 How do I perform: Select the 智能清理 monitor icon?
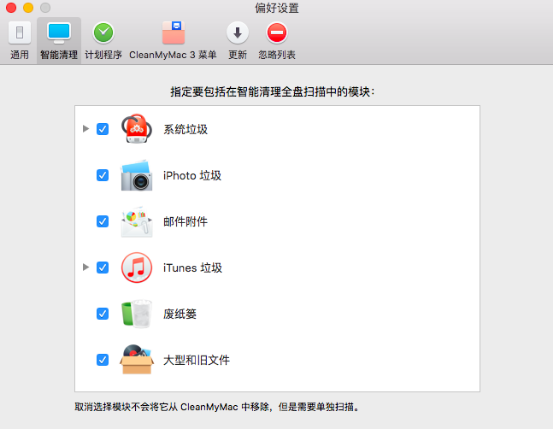(59, 33)
